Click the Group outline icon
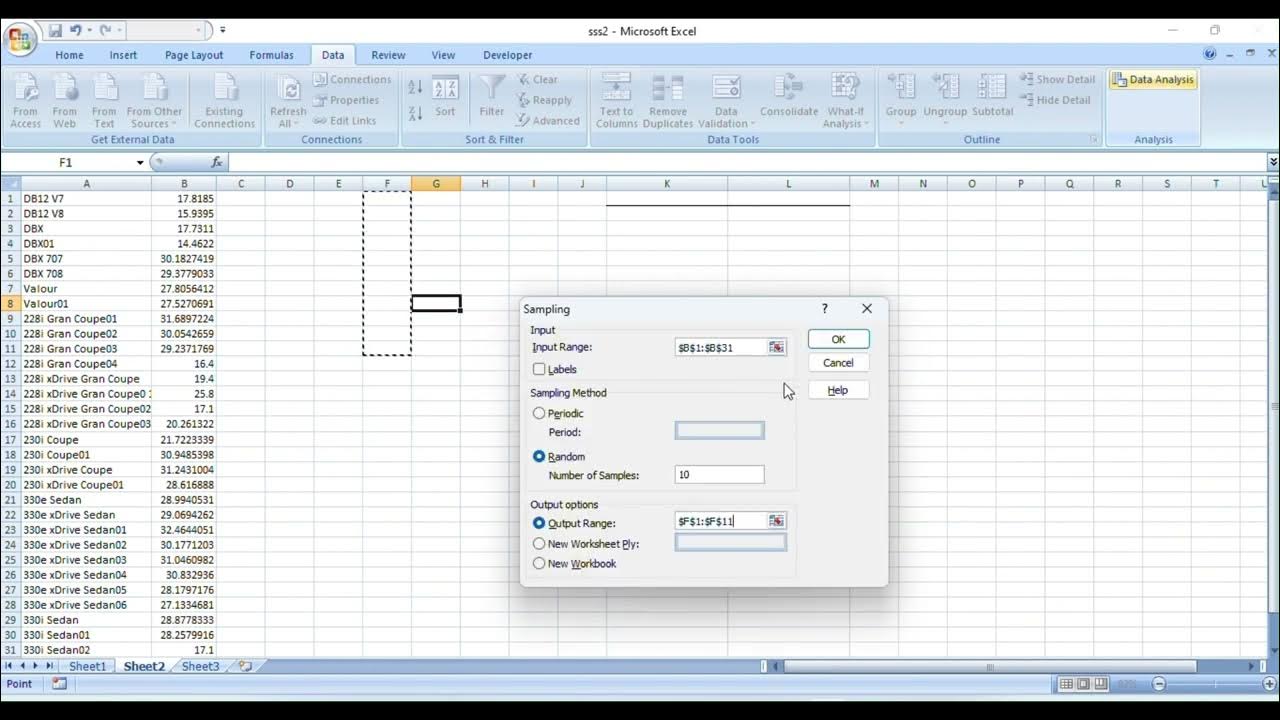 (901, 88)
